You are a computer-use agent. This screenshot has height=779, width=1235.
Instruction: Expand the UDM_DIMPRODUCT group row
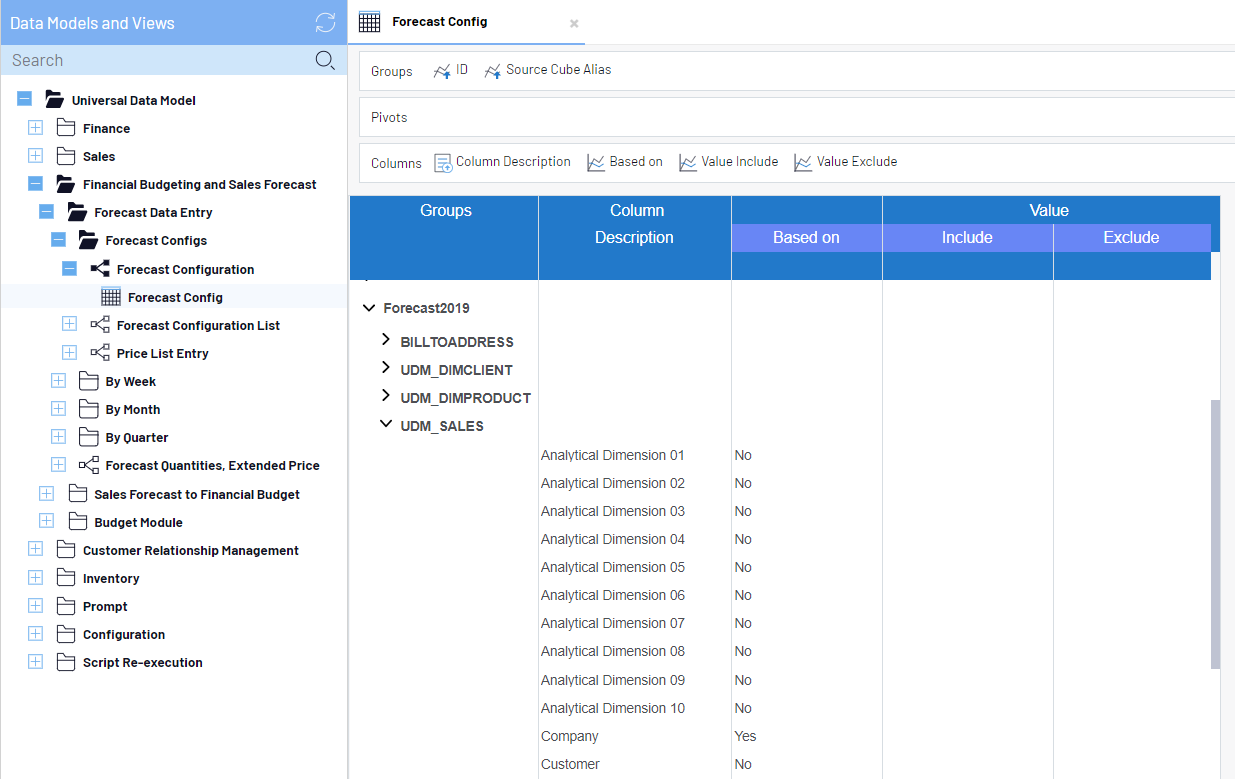tap(386, 397)
